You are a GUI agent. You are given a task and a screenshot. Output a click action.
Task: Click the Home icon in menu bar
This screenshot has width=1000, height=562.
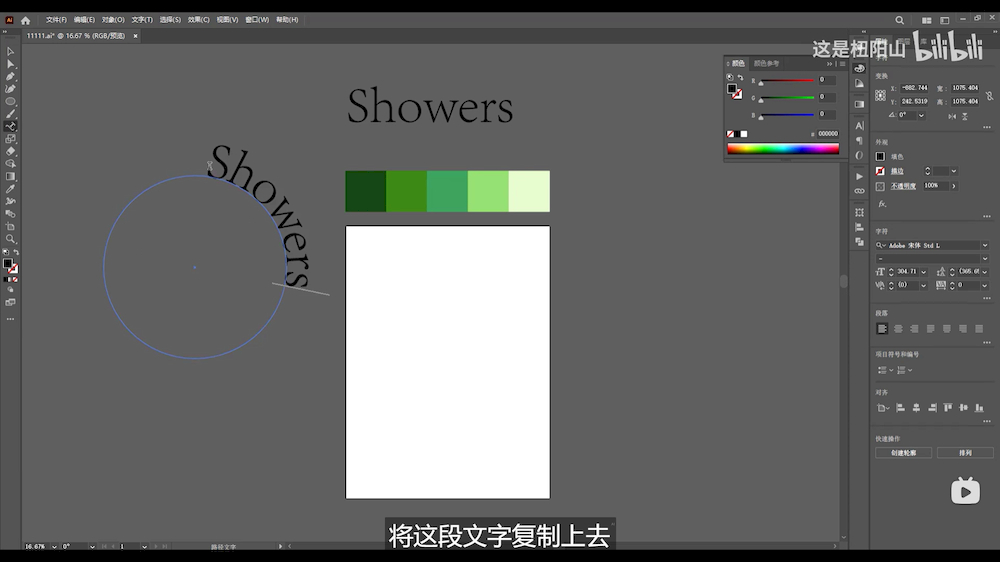(x=26, y=20)
